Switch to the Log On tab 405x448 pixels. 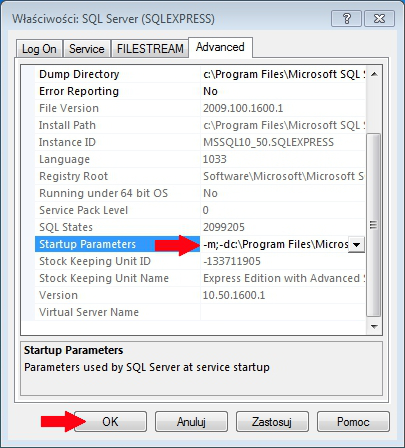(x=39, y=49)
